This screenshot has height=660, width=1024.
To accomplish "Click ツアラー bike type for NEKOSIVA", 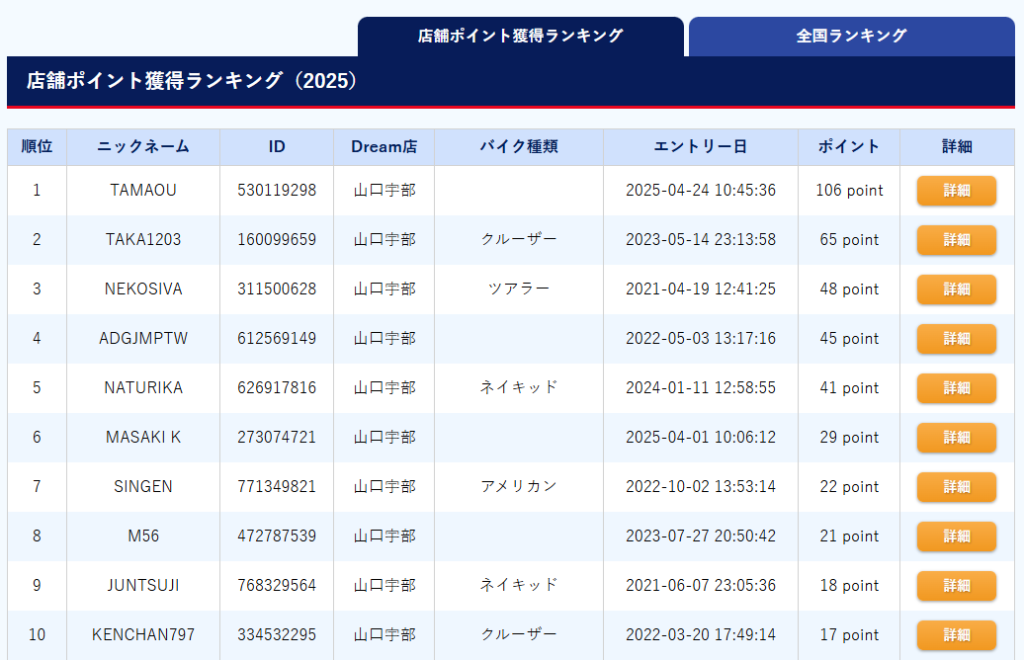I will [519, 289].
